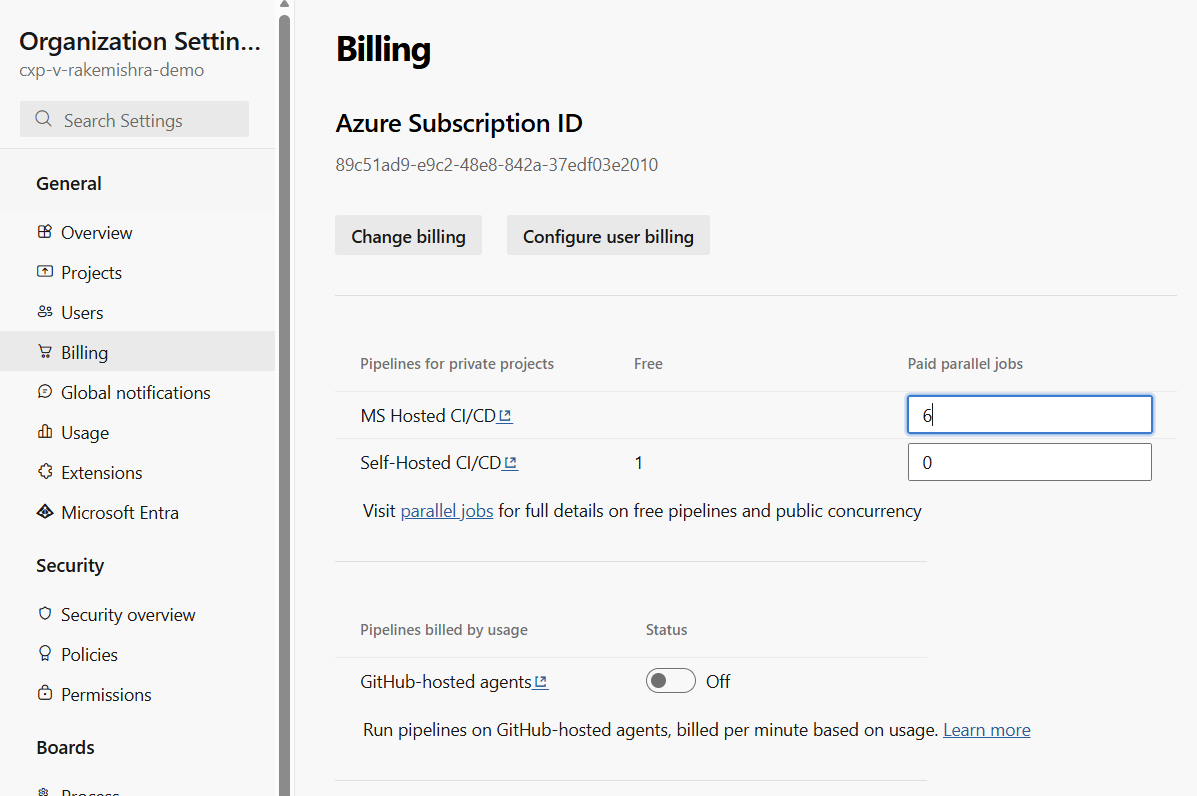Image resolution: width=1197 pixels, height=796 pixels.
Task: Click organization name cxp-v-rakemishra-demo
Action: pos(111,70)
